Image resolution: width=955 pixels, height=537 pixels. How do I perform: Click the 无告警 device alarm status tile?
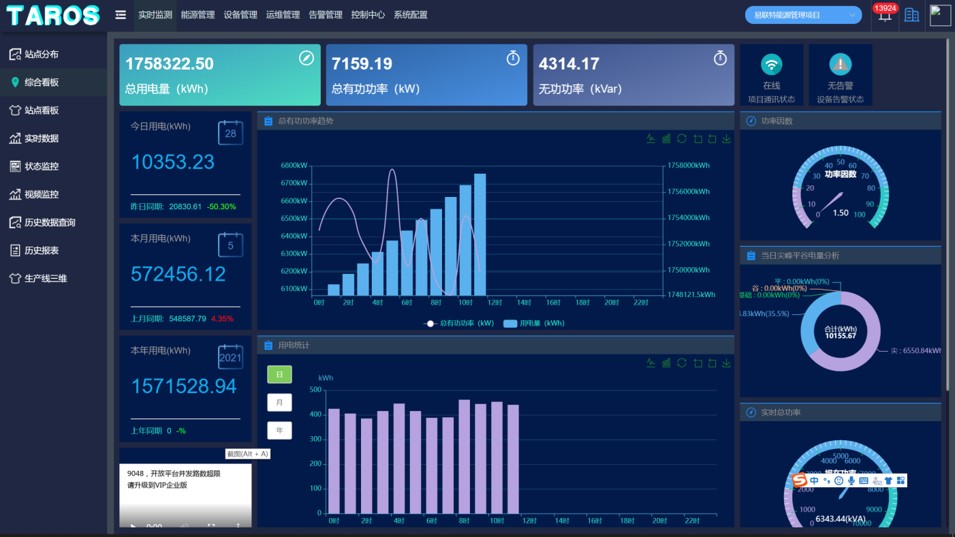pyautogui.click(x=840, y=75)
